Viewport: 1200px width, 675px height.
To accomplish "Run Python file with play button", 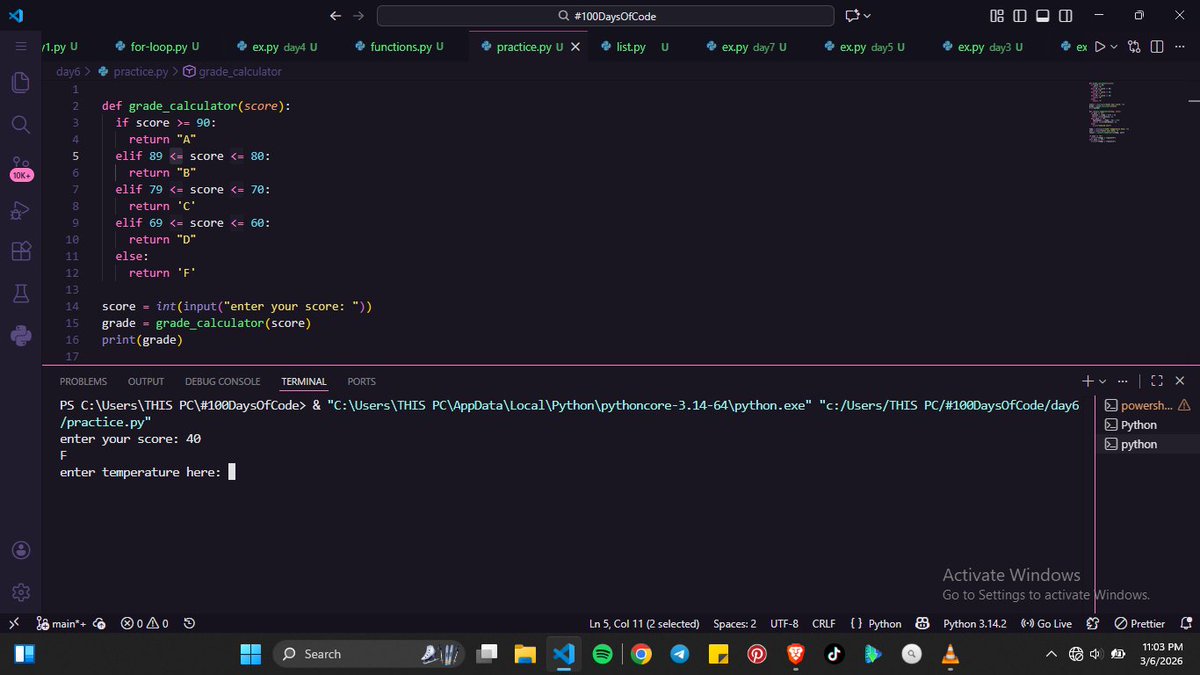I will (x=1100, y=47).
